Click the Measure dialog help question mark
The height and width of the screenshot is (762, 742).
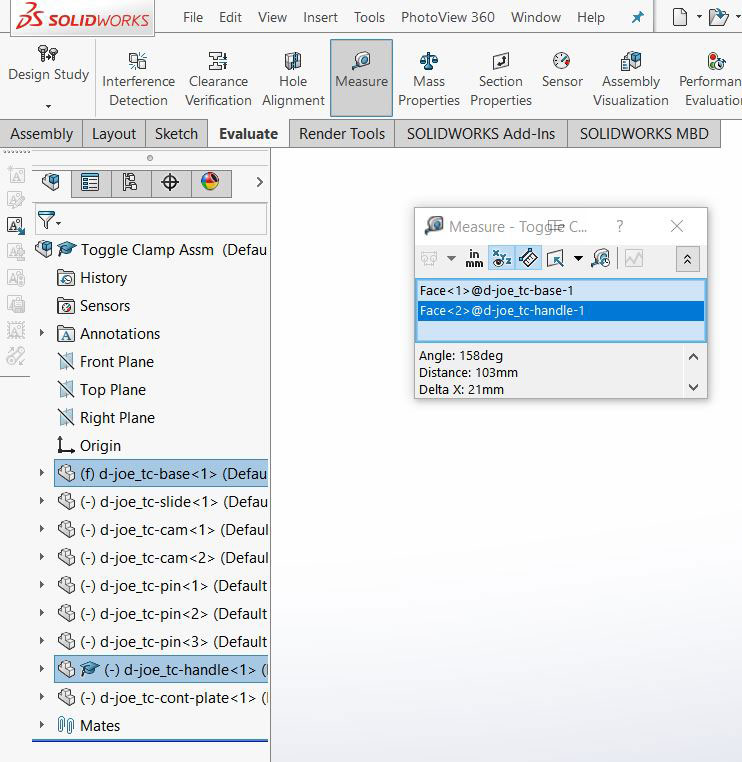pyautogui.click(x=619, y=226)
